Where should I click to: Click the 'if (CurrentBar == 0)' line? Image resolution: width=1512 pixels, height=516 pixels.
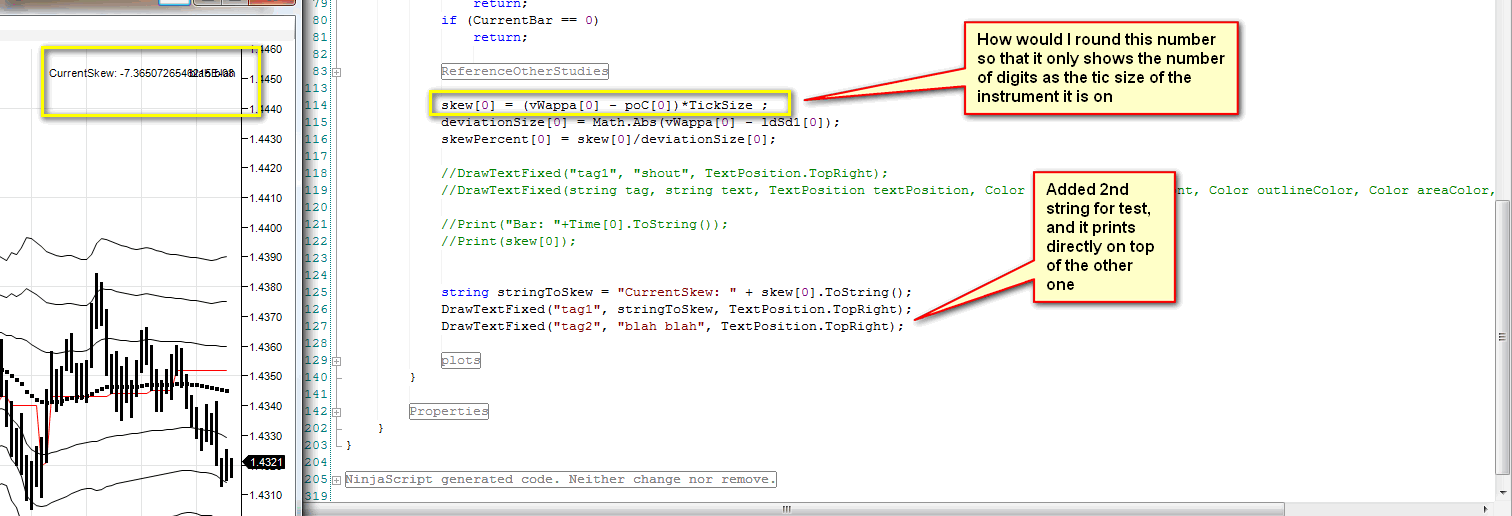click(520, 20)
